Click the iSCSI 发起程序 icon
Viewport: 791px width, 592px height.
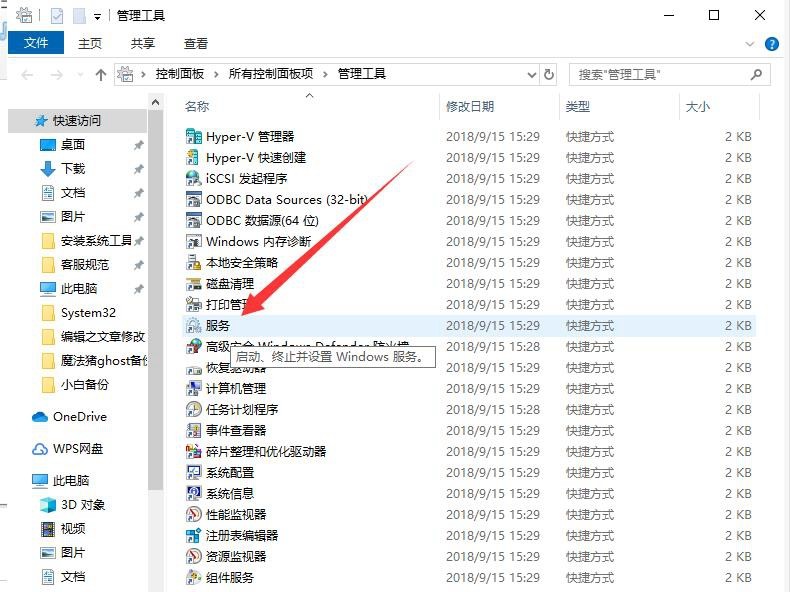click(x=194, y=179)
